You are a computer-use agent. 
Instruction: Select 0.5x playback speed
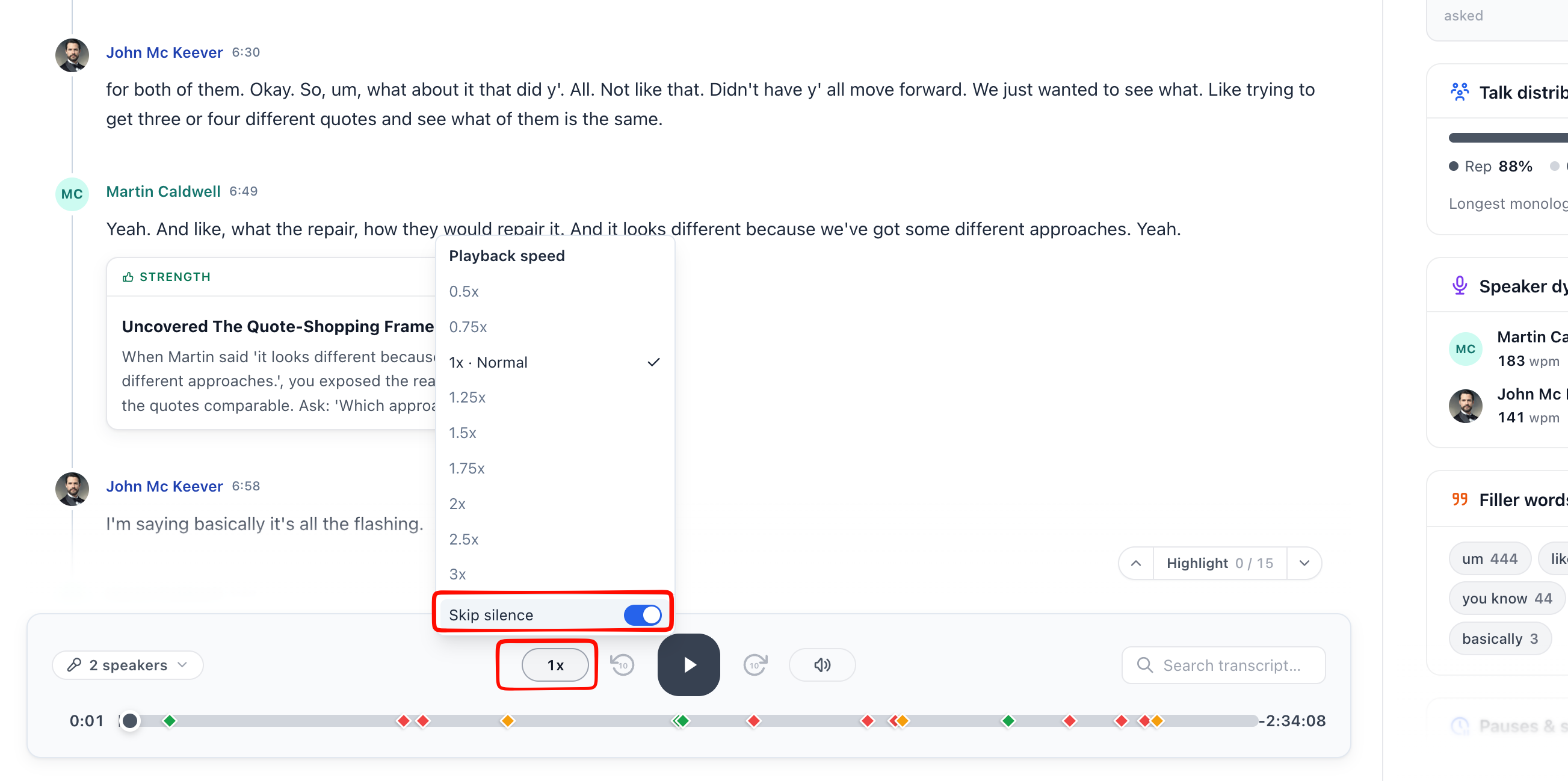[554, 291]
